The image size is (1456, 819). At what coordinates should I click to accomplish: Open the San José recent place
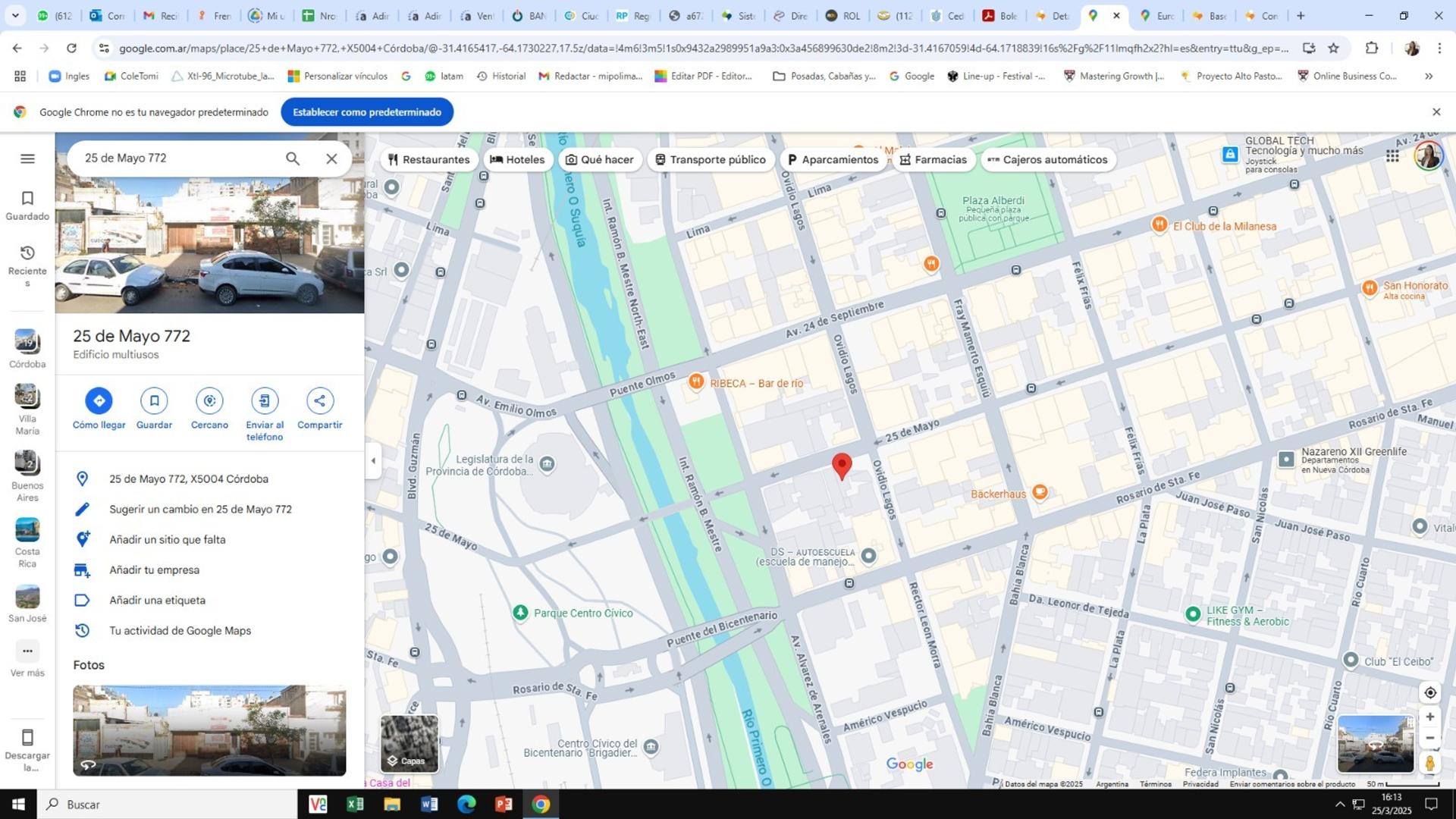[27, 604]
